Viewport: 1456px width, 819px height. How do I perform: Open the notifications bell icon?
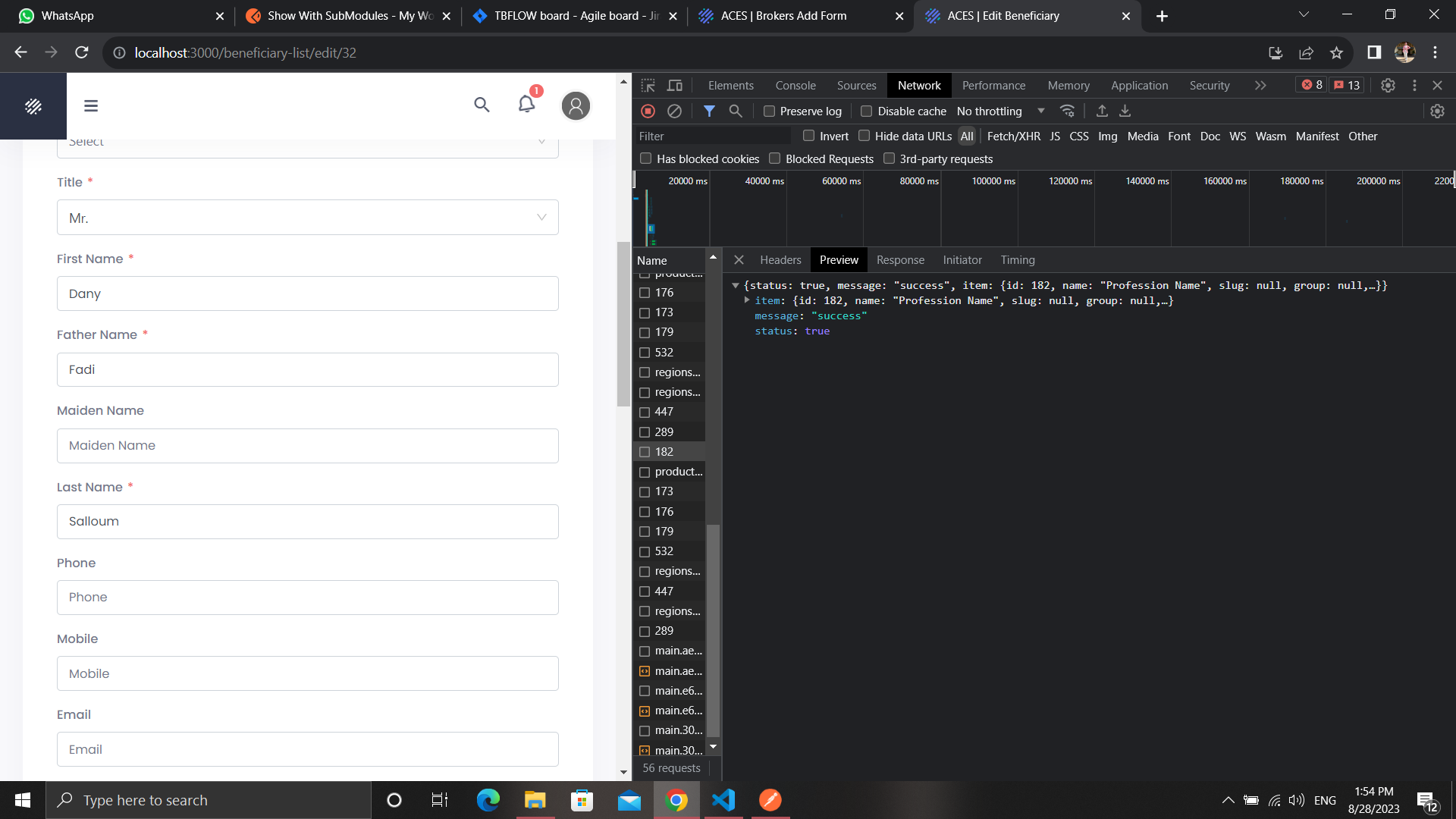(x=526, y=105)
